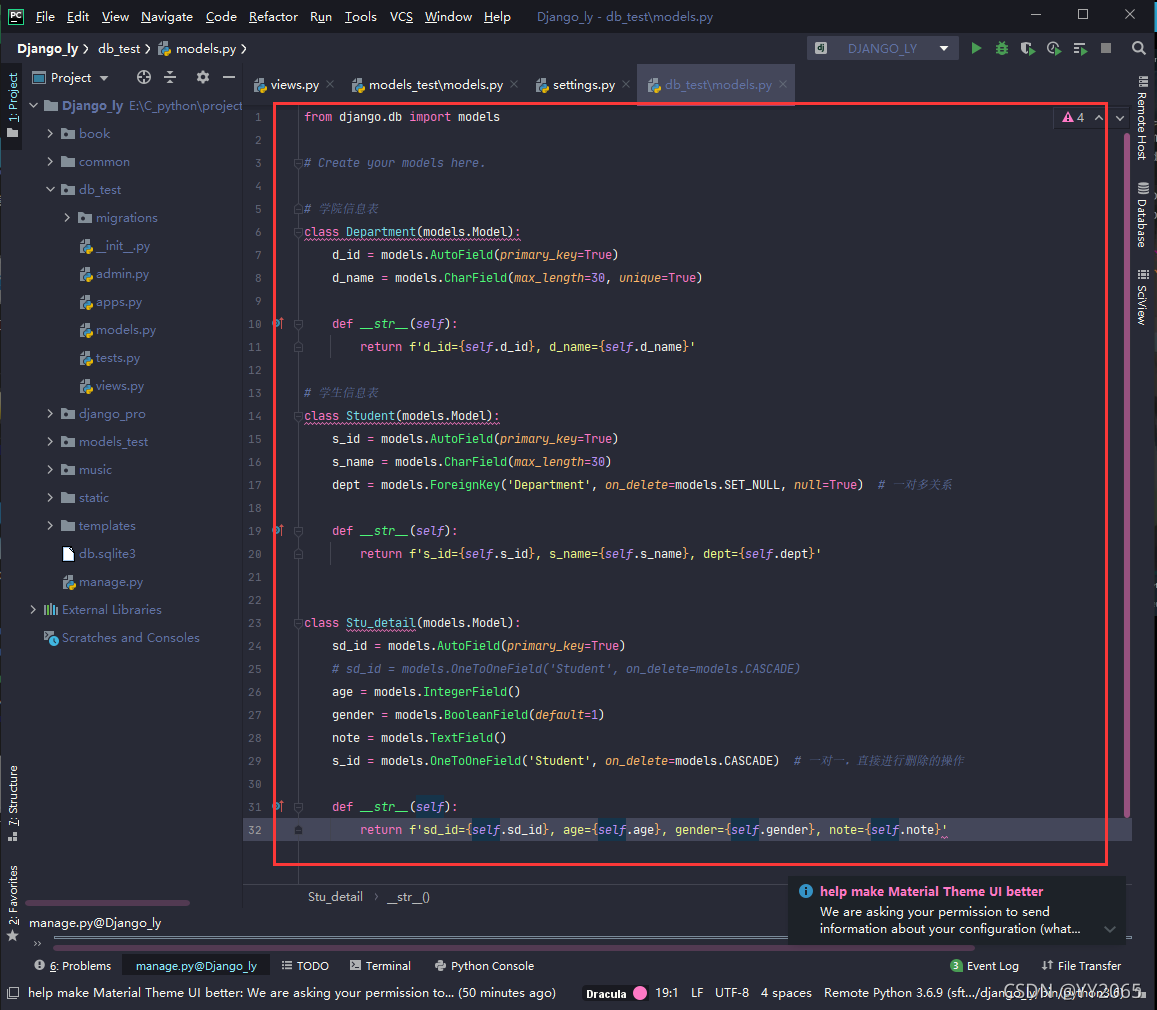Screen dimensions: 1157x1010
Task: Expand the migrations folder
Action: [67, 218]
